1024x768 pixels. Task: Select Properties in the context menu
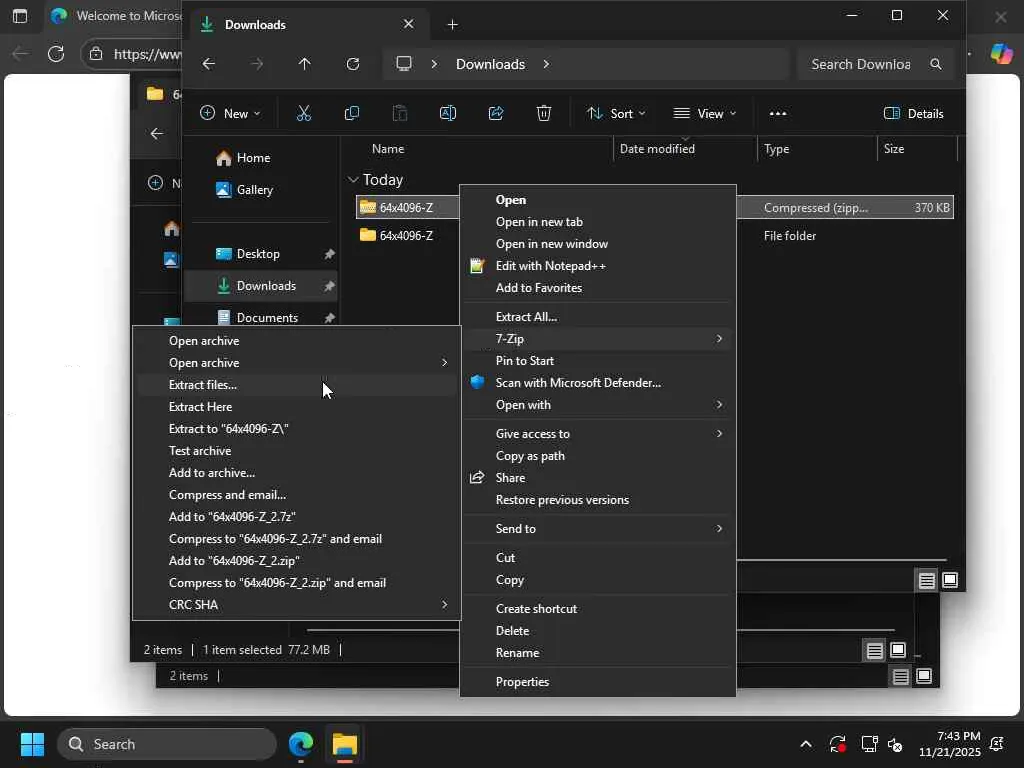pyautogui.click(x=522, y=682)
